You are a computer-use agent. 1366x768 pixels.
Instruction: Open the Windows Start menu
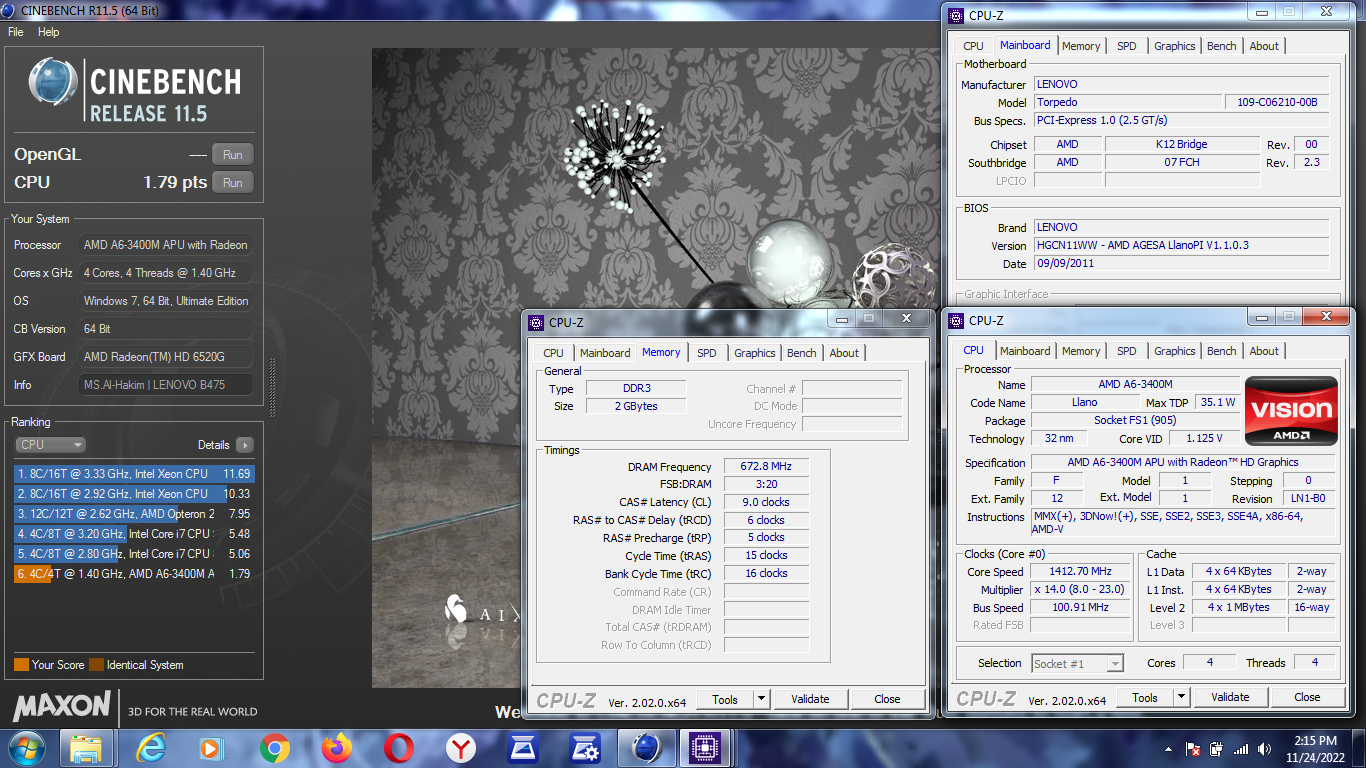click(26, 748)
